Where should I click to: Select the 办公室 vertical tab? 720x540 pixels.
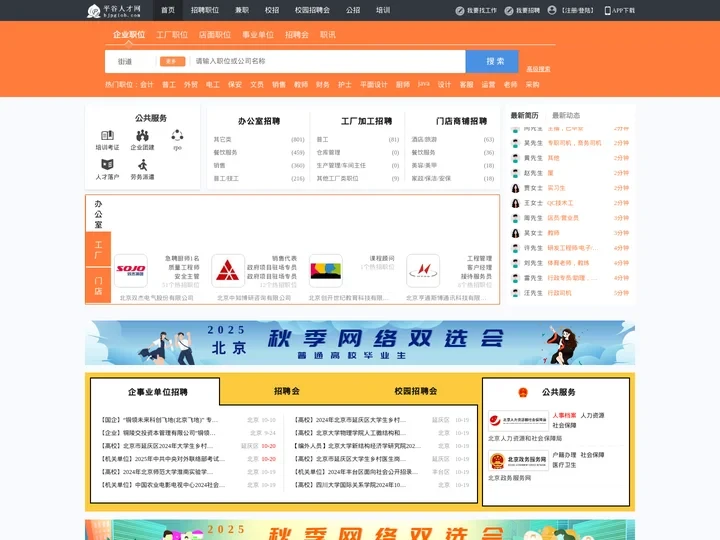coord(98,214)
